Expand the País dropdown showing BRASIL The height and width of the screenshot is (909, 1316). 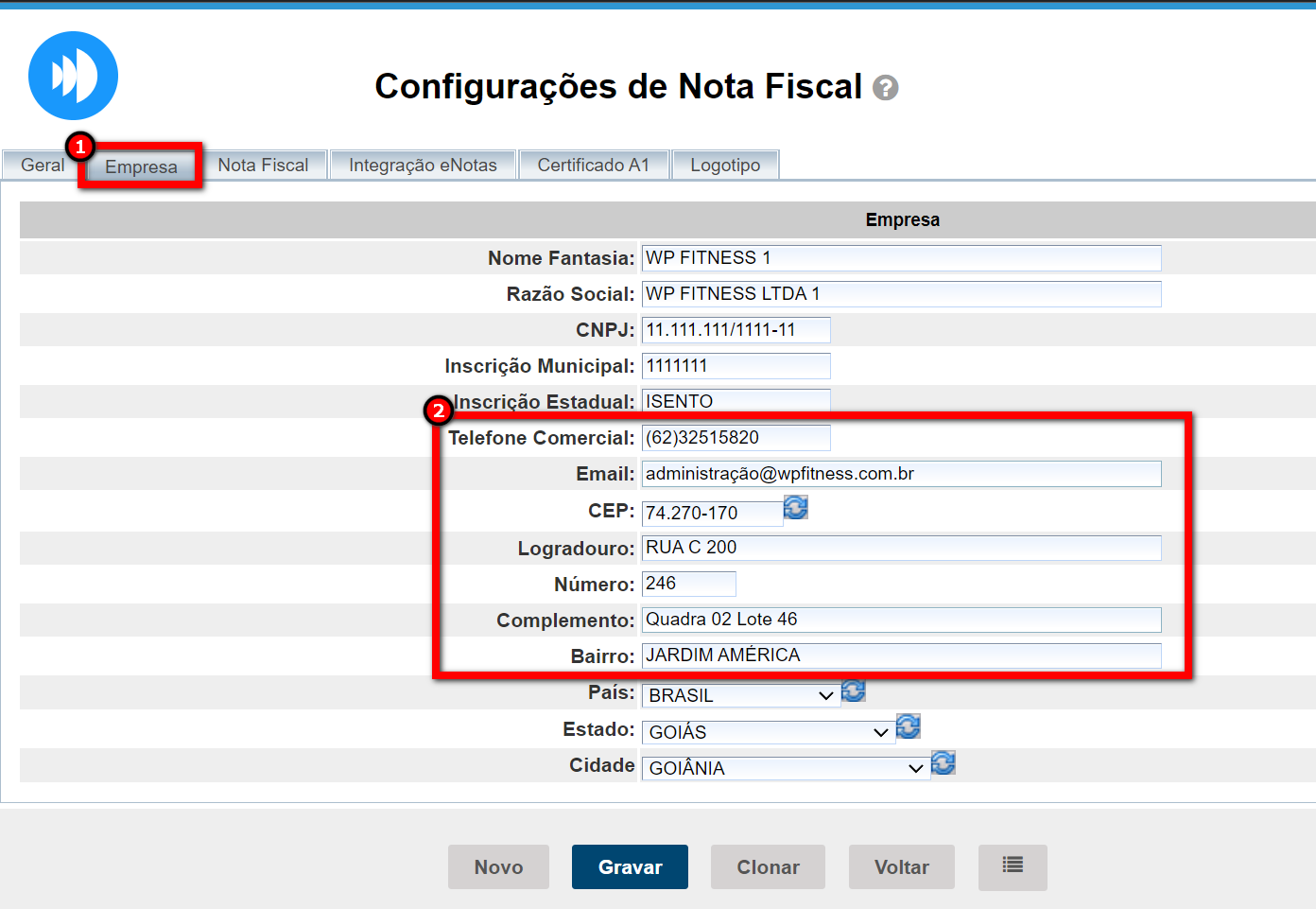pyautogui.click(x=740, y=695)
